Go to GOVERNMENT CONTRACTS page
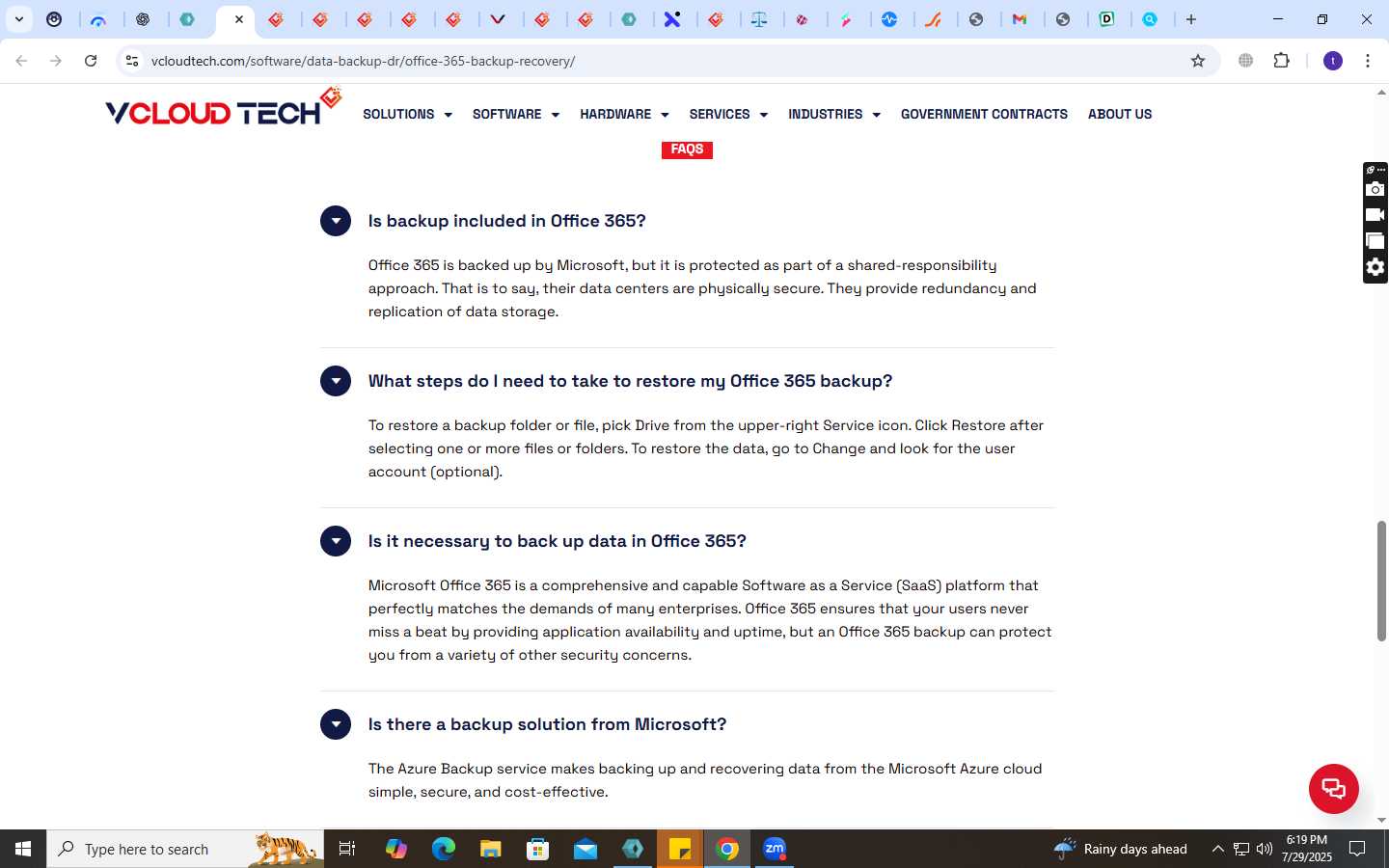The height and width of the screenshot is (868, 1389). 984,114
